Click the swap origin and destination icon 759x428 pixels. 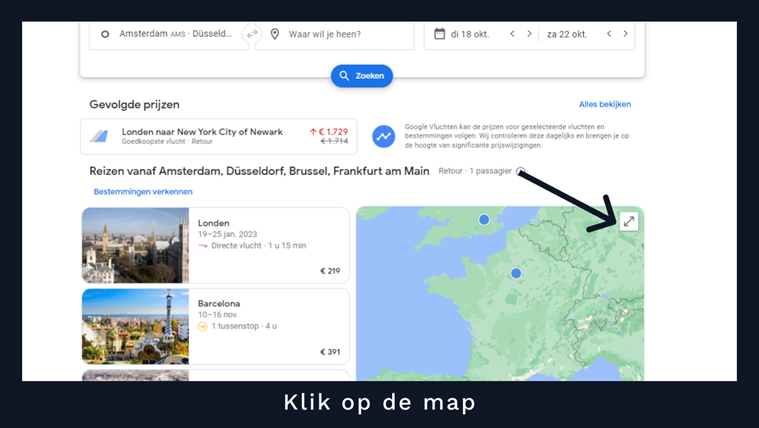click(x=252, y=34)
